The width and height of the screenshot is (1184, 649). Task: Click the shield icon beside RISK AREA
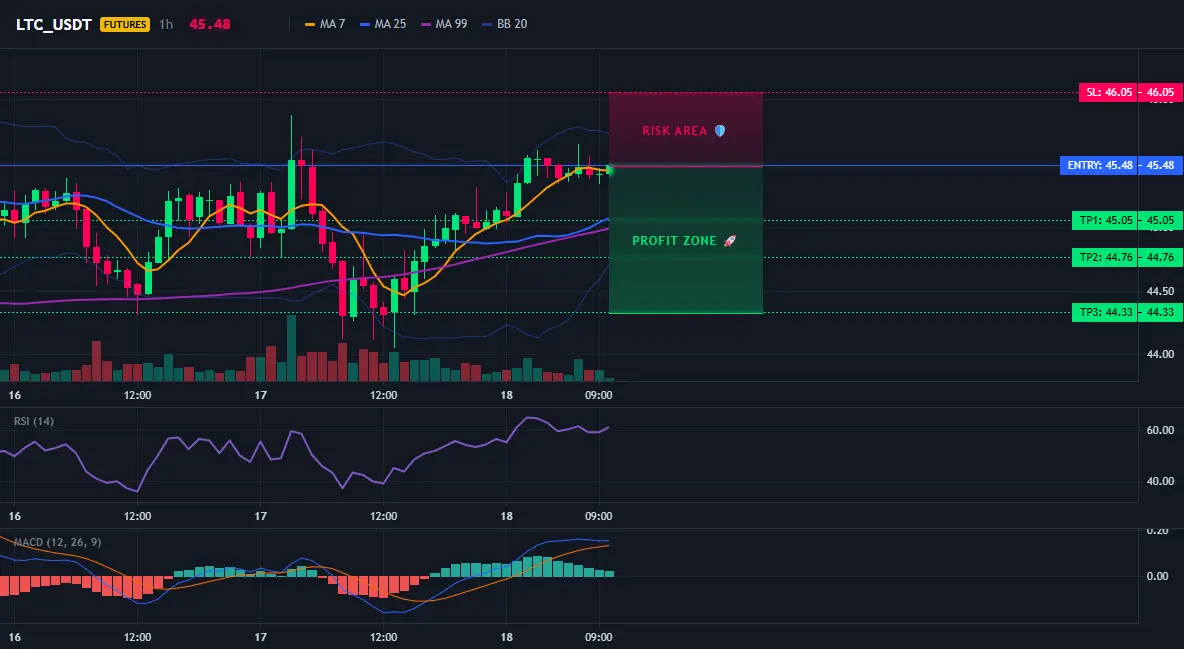720,131
